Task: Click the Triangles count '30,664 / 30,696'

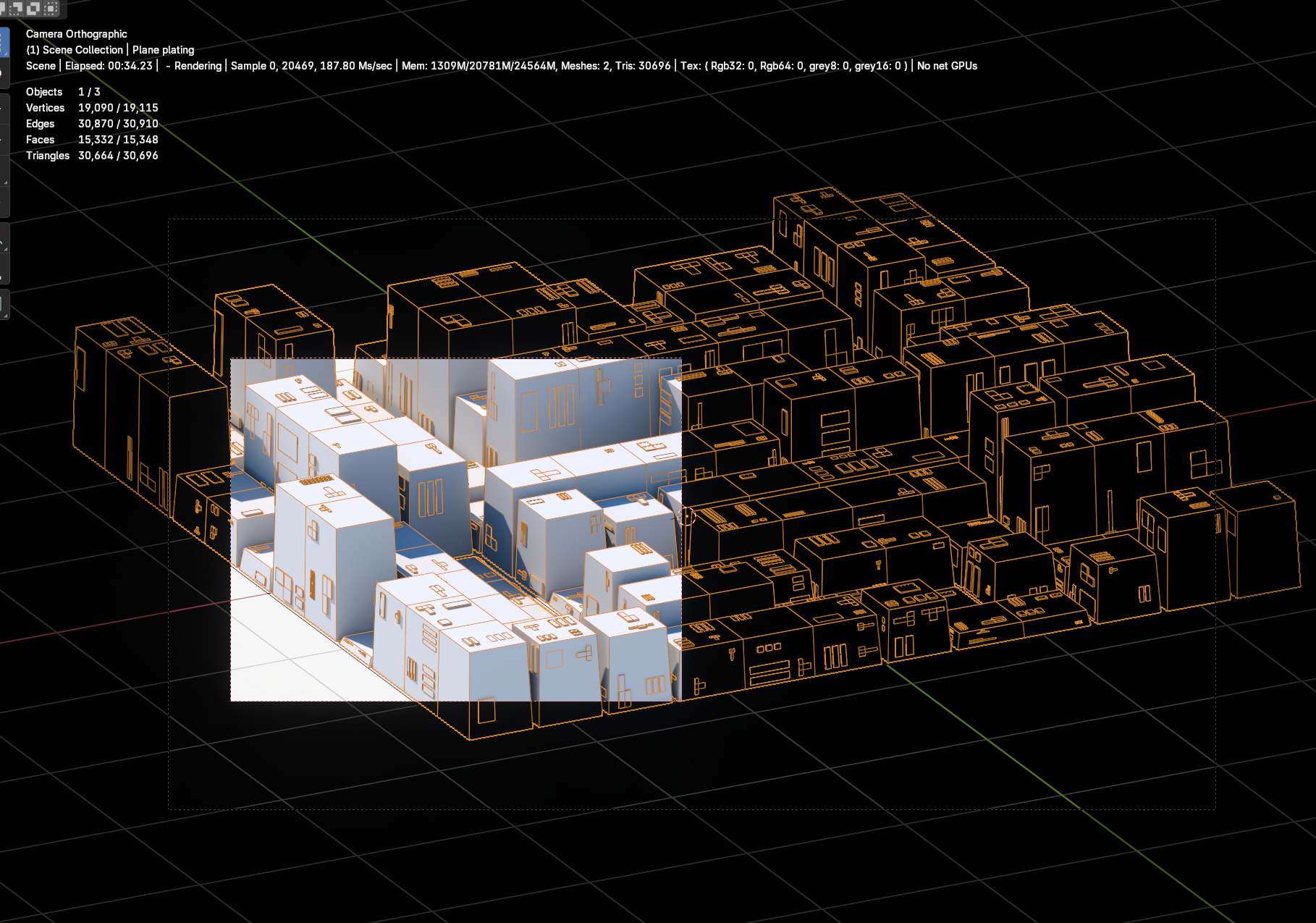Action: (x=118, y=156)
